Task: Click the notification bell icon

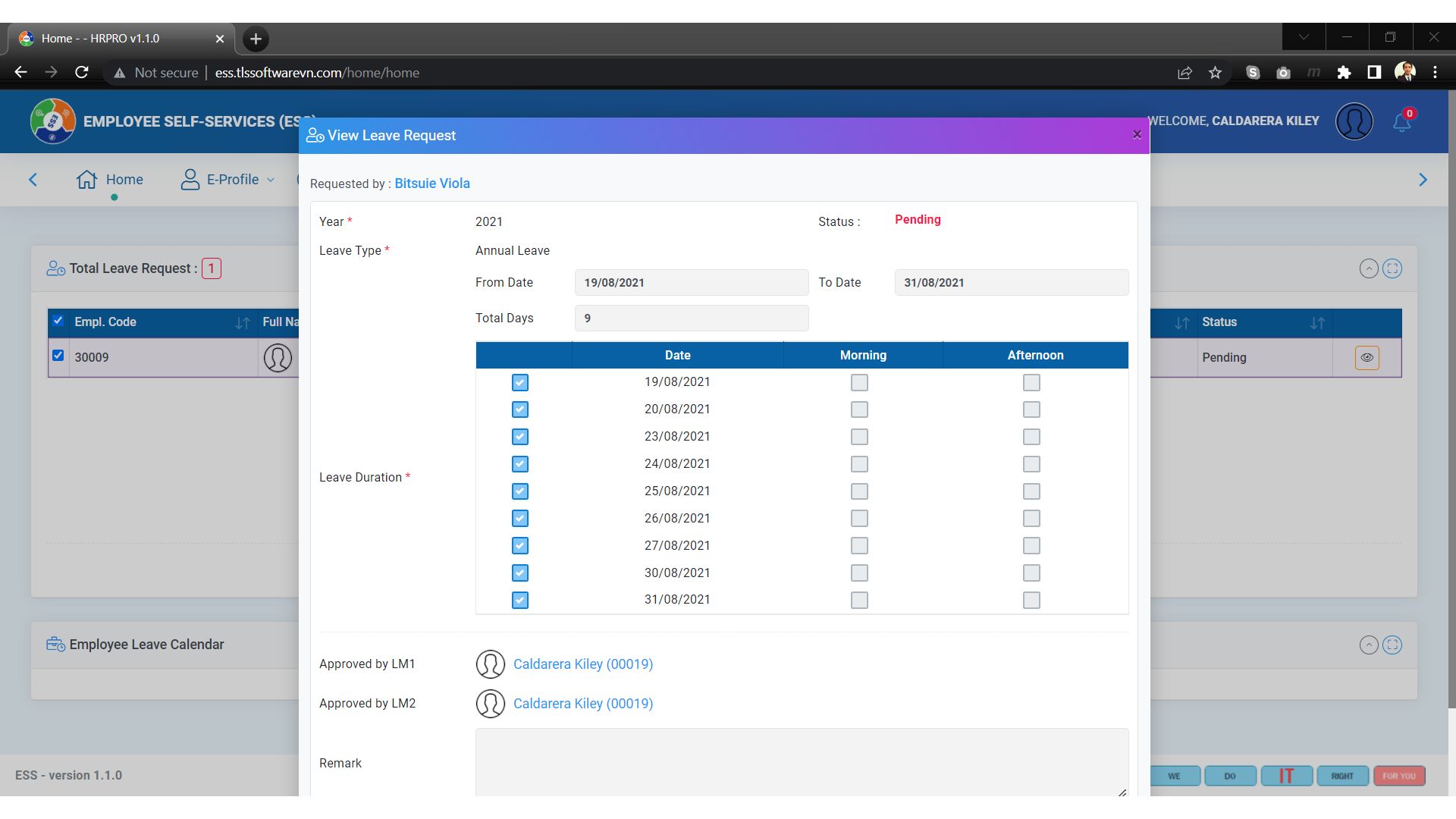Action: click(1401, 123)
